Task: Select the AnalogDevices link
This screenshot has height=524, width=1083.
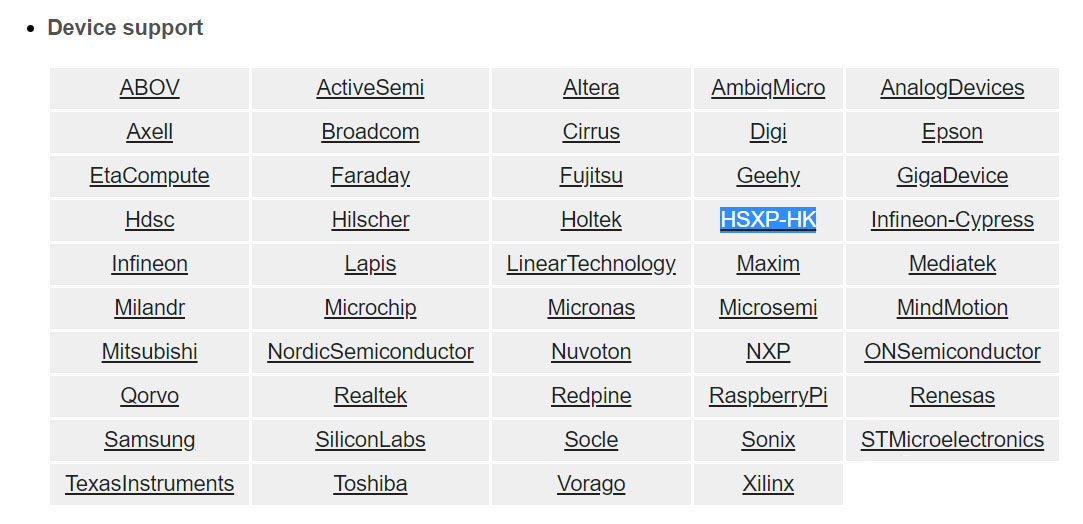Action: 952,88
